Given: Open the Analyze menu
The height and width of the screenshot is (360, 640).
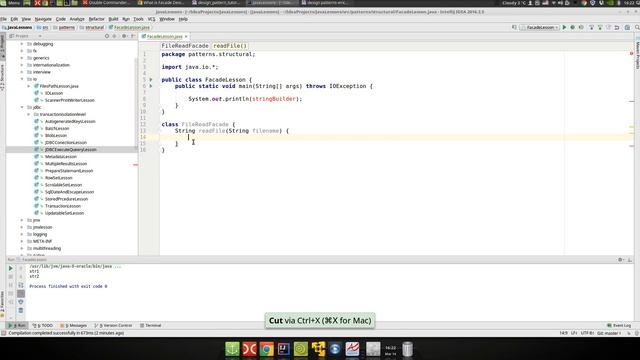Looking at the screenshot, I should point(77,19).
